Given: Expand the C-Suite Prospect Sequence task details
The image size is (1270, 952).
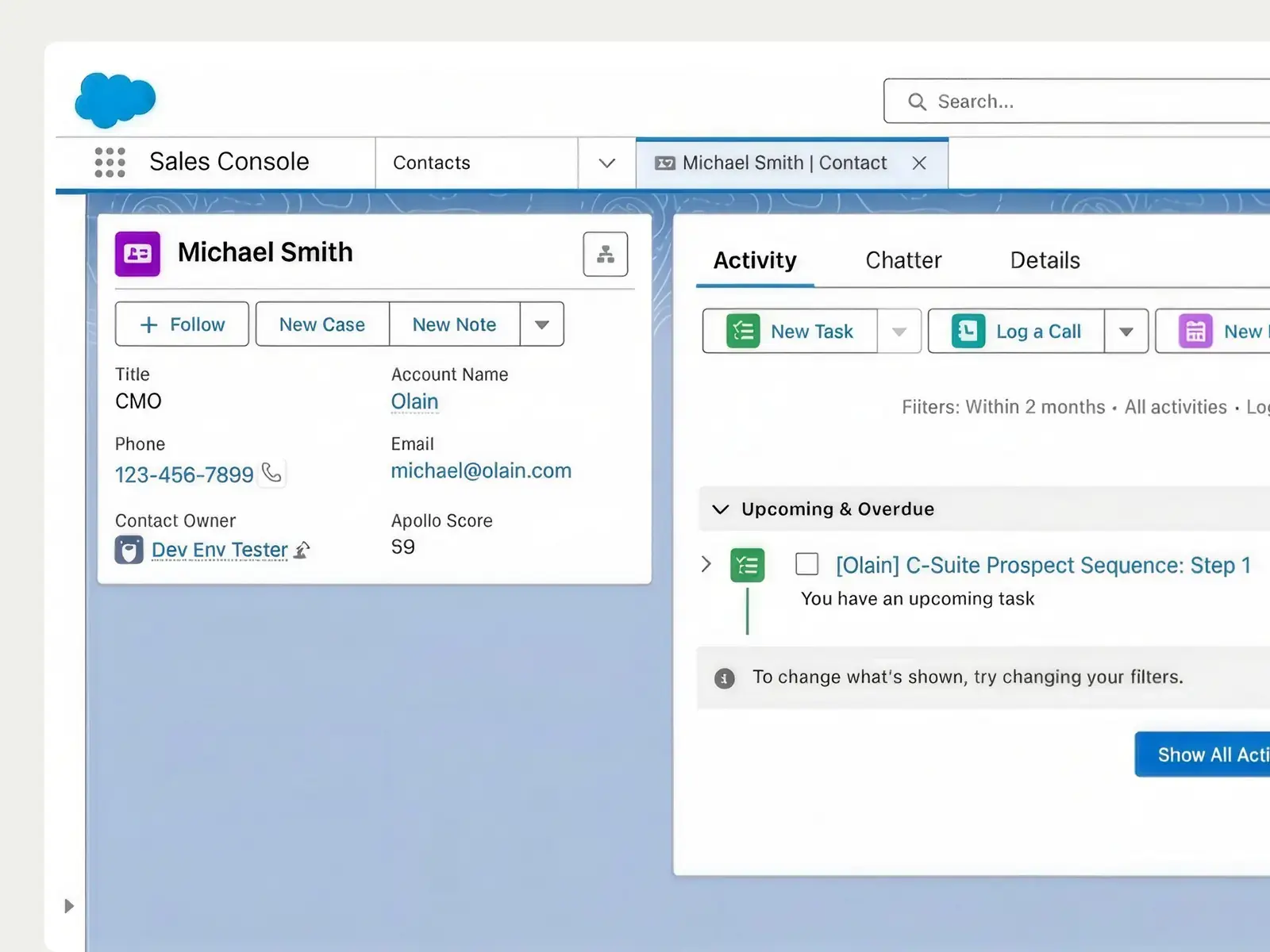Looking at the screenshot, I should click(x=706, y=564).
